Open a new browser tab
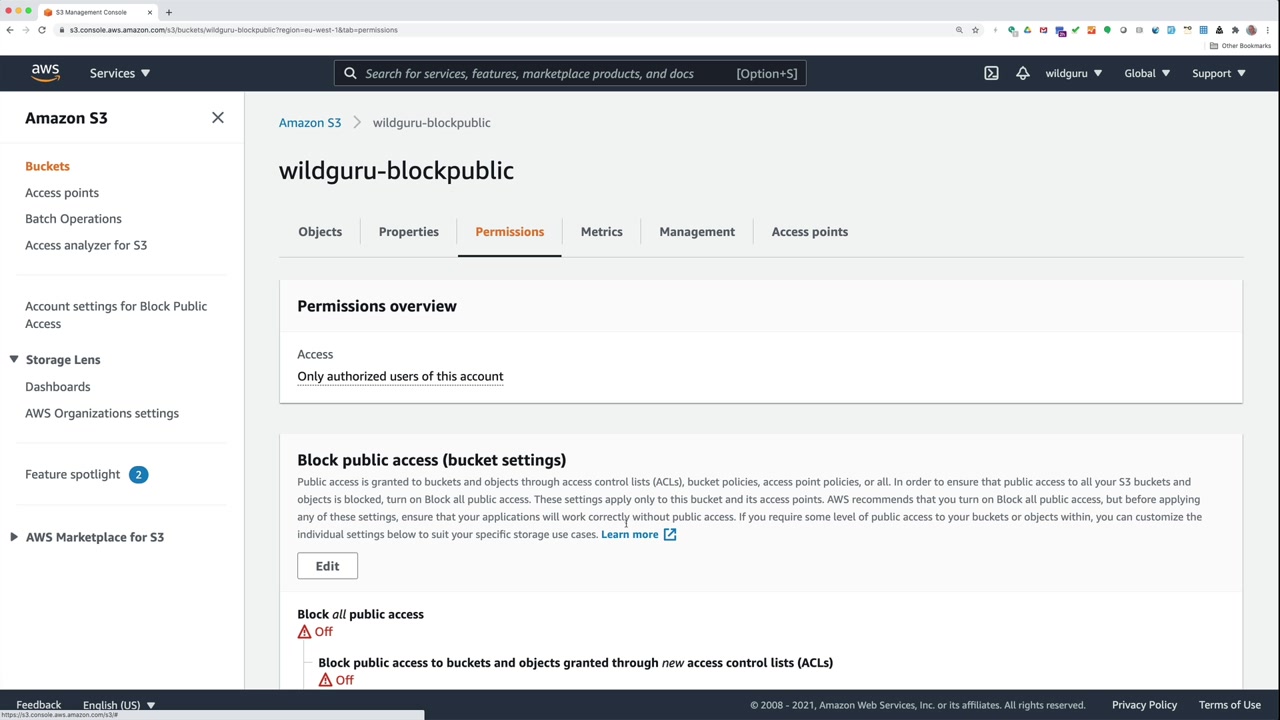Viewport: 1280px width, 720px height. pos(169,12)
